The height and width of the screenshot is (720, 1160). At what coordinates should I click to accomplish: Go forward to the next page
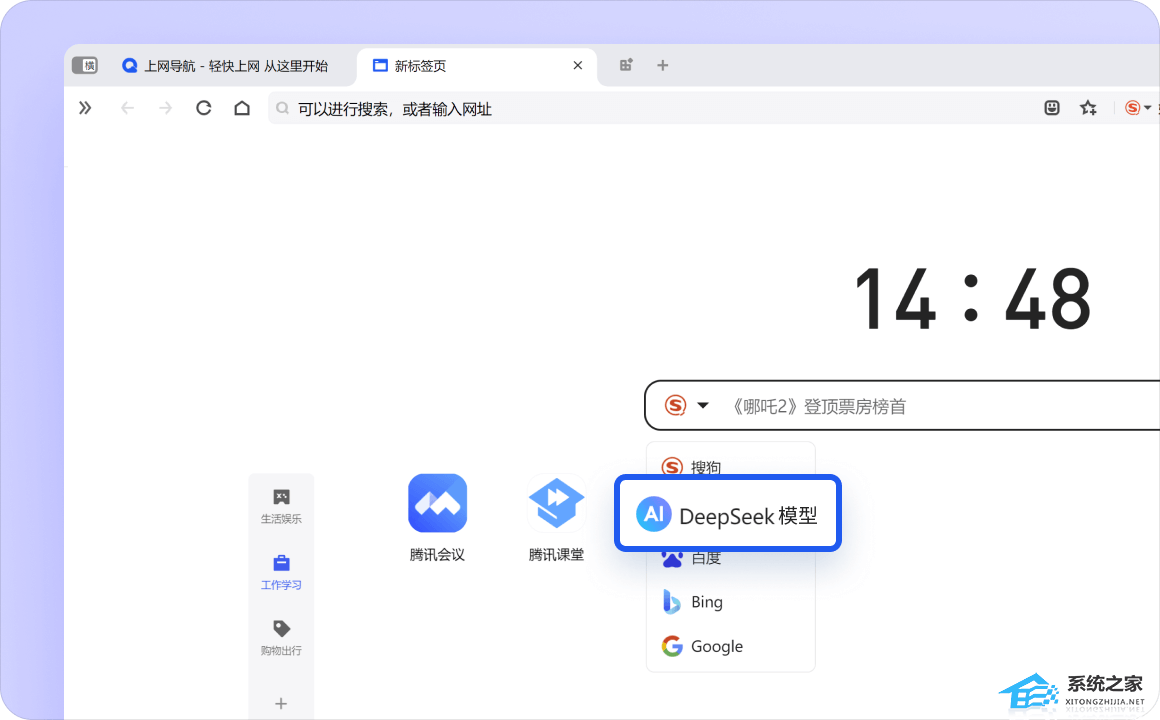coord(165,108)
